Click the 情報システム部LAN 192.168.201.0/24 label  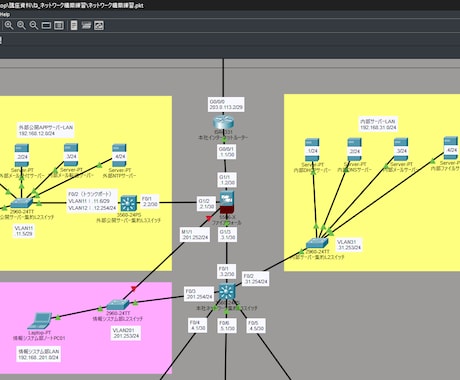[39, 354]
